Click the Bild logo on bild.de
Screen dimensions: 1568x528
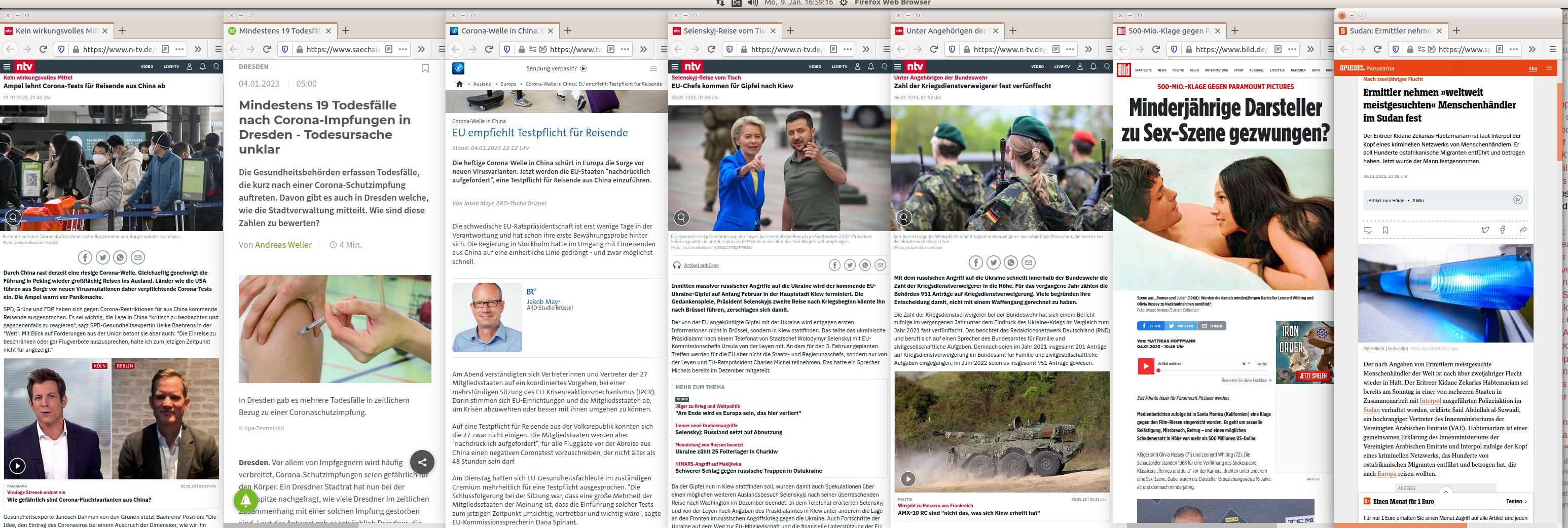1123,70
